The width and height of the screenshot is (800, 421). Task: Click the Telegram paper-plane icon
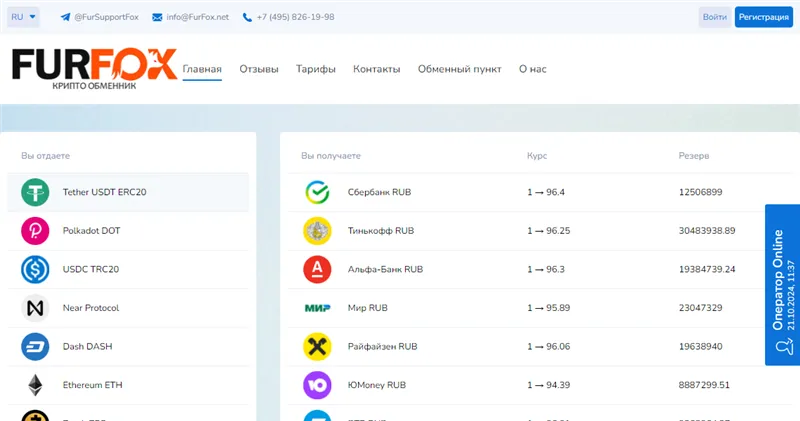coord(65,17)
